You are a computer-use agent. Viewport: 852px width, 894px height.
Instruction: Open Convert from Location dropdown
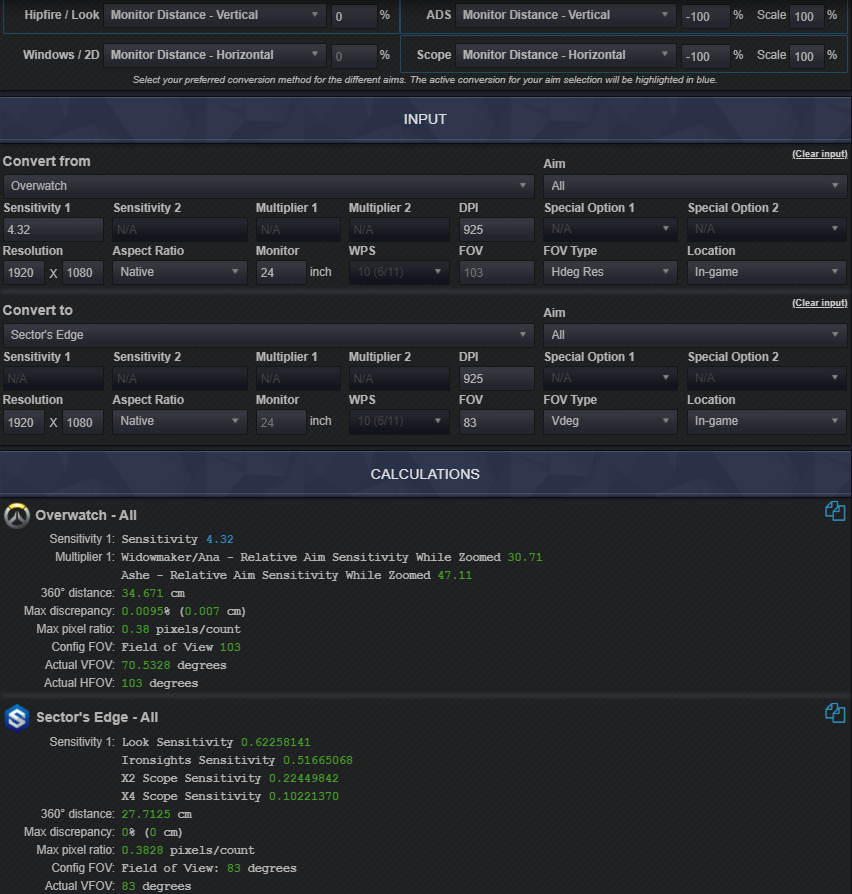click(766, 272)
